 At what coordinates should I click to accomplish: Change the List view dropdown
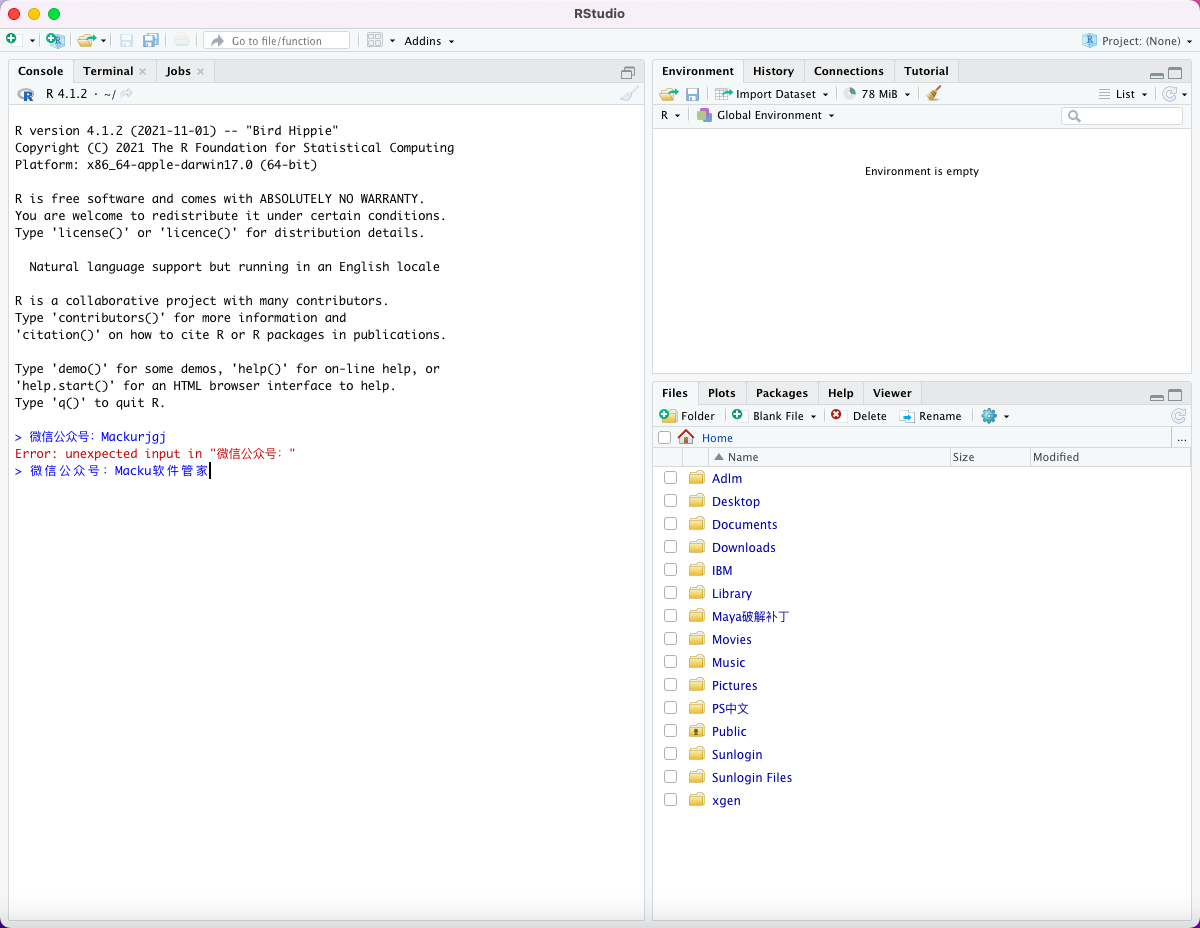tap(1123, 94)
